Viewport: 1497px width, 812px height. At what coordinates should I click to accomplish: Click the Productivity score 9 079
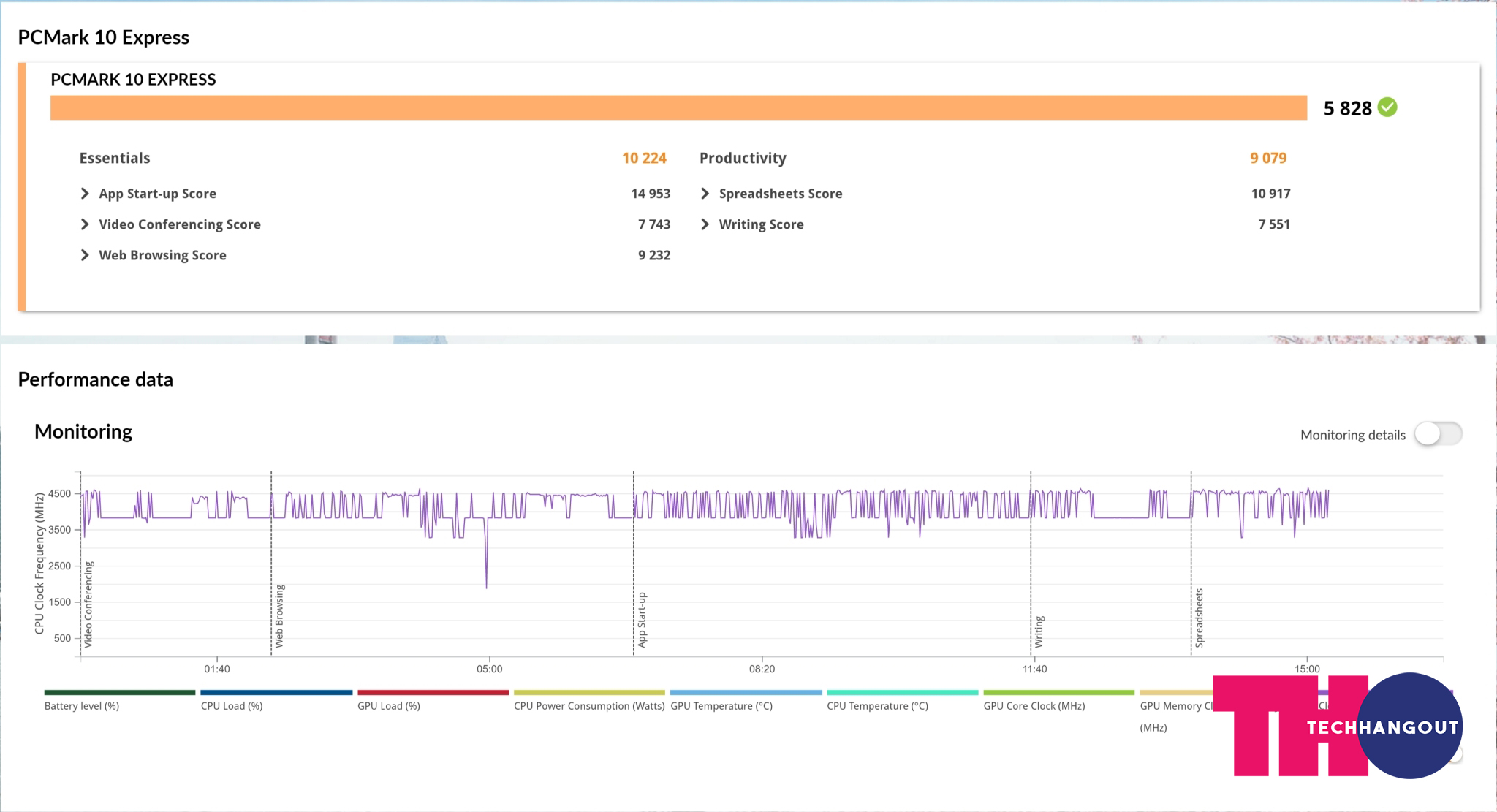[x=1268, y=158]
